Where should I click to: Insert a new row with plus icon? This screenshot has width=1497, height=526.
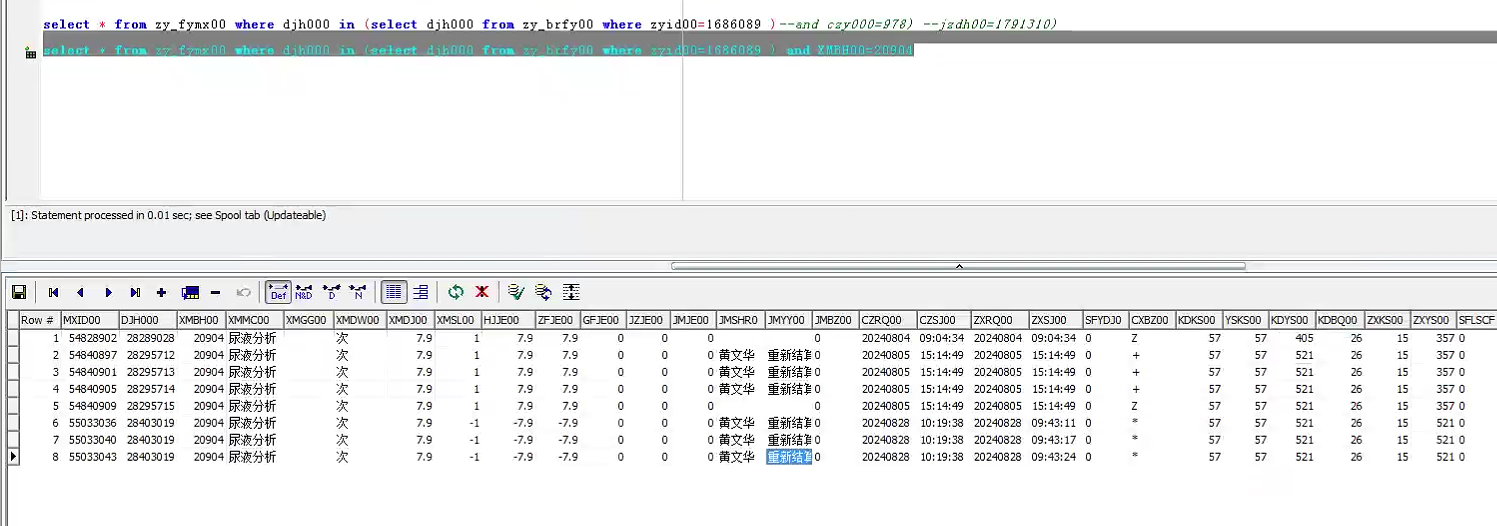161,292
